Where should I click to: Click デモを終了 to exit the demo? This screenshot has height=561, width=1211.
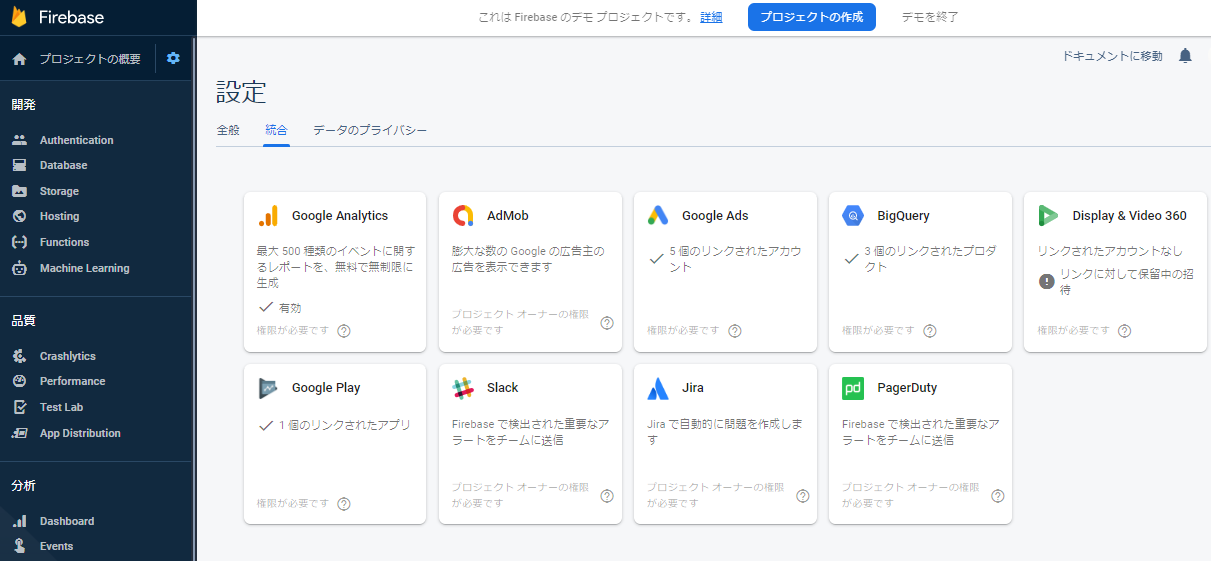[x=929, y=17]
